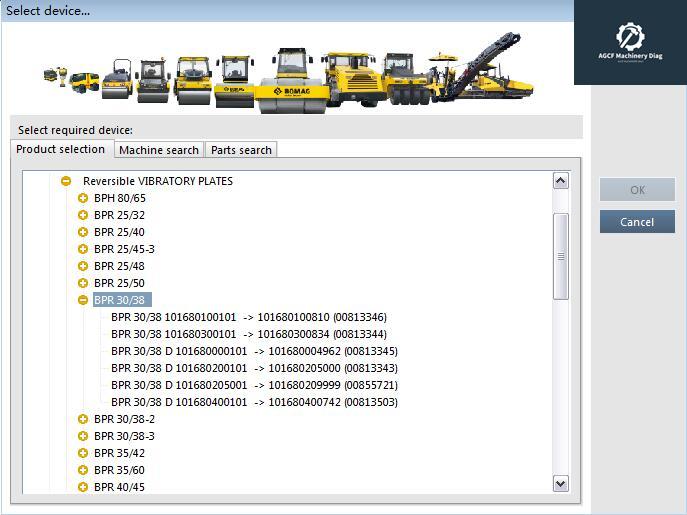This screenshot has height=515, width=687.
Task: Select BPR 30/38 101680100101 (00813346) entry
Action: pyautogui.click(x=249, y=317)
